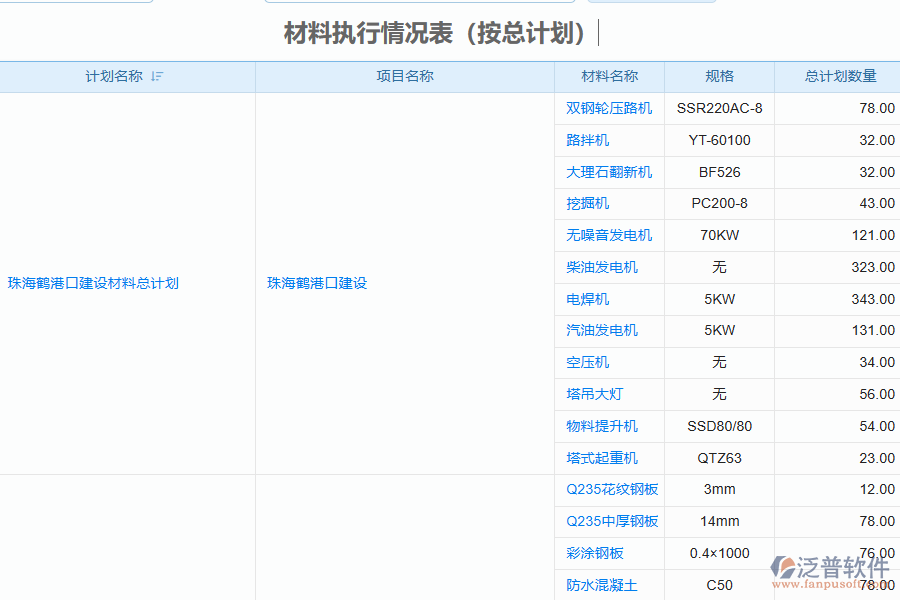Viewport: 900px width, 600px height.
Task: Click the 总计划数量 column header
Action: [x=840, y=76]
